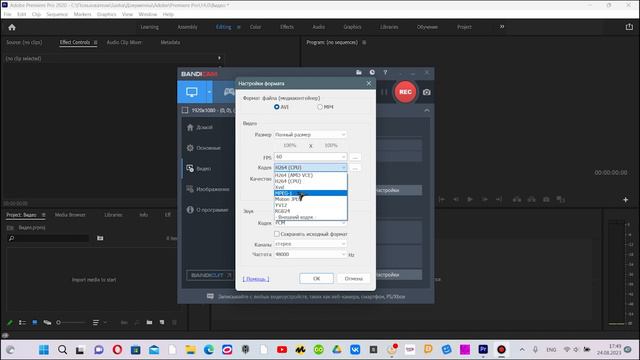Open Program monitor button editor plus icon

pos(625,200)
